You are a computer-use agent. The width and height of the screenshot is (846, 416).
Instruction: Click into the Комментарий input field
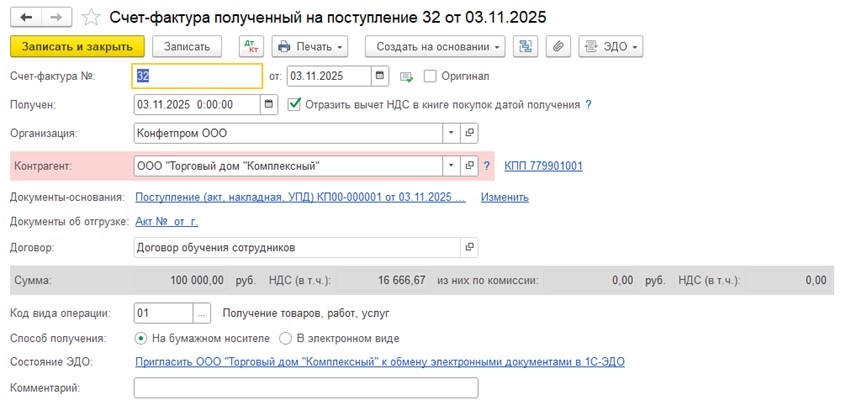(305, 387)
